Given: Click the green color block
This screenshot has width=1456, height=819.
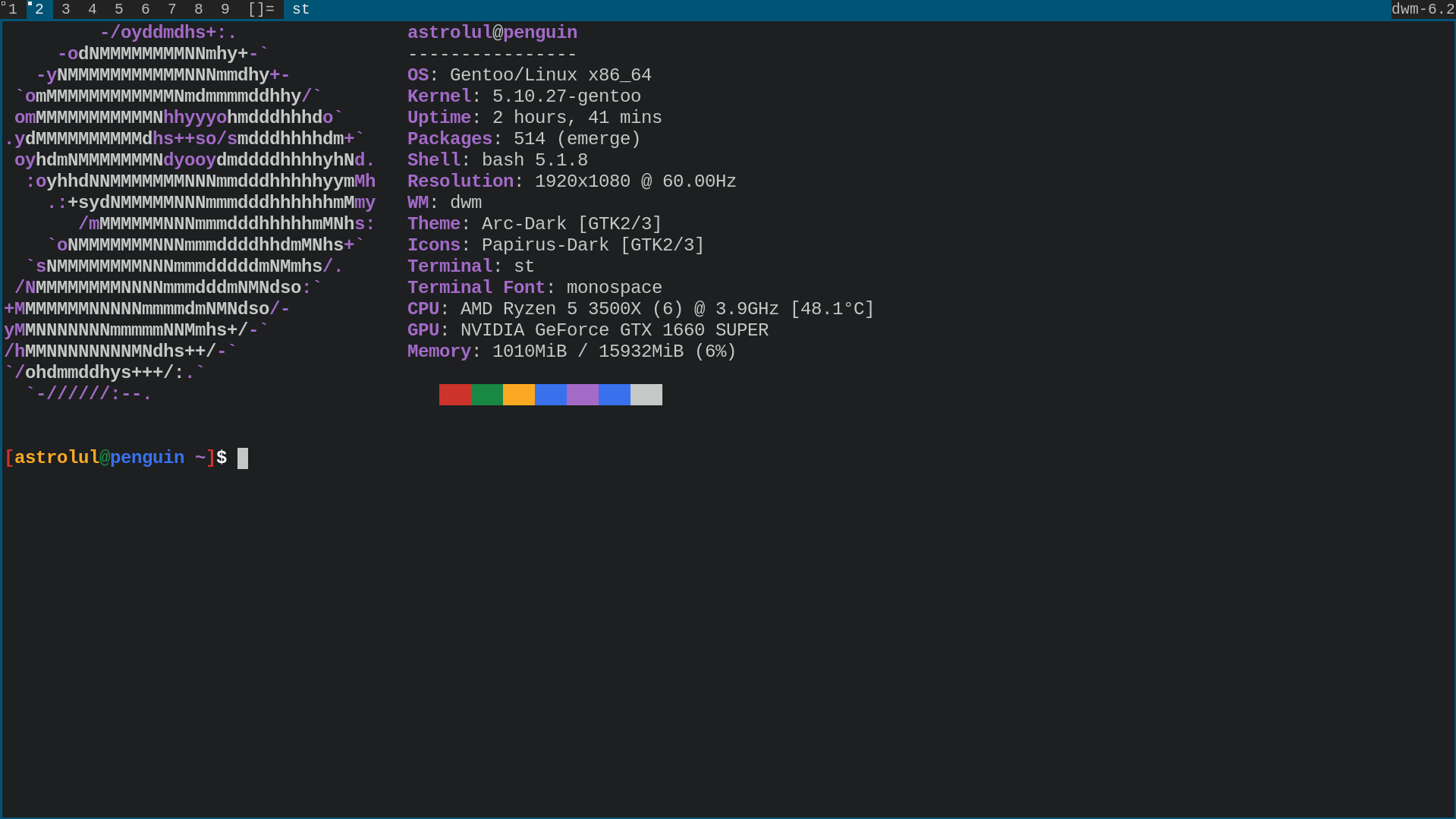Looking at the screenshot, I should pos(487,395).
